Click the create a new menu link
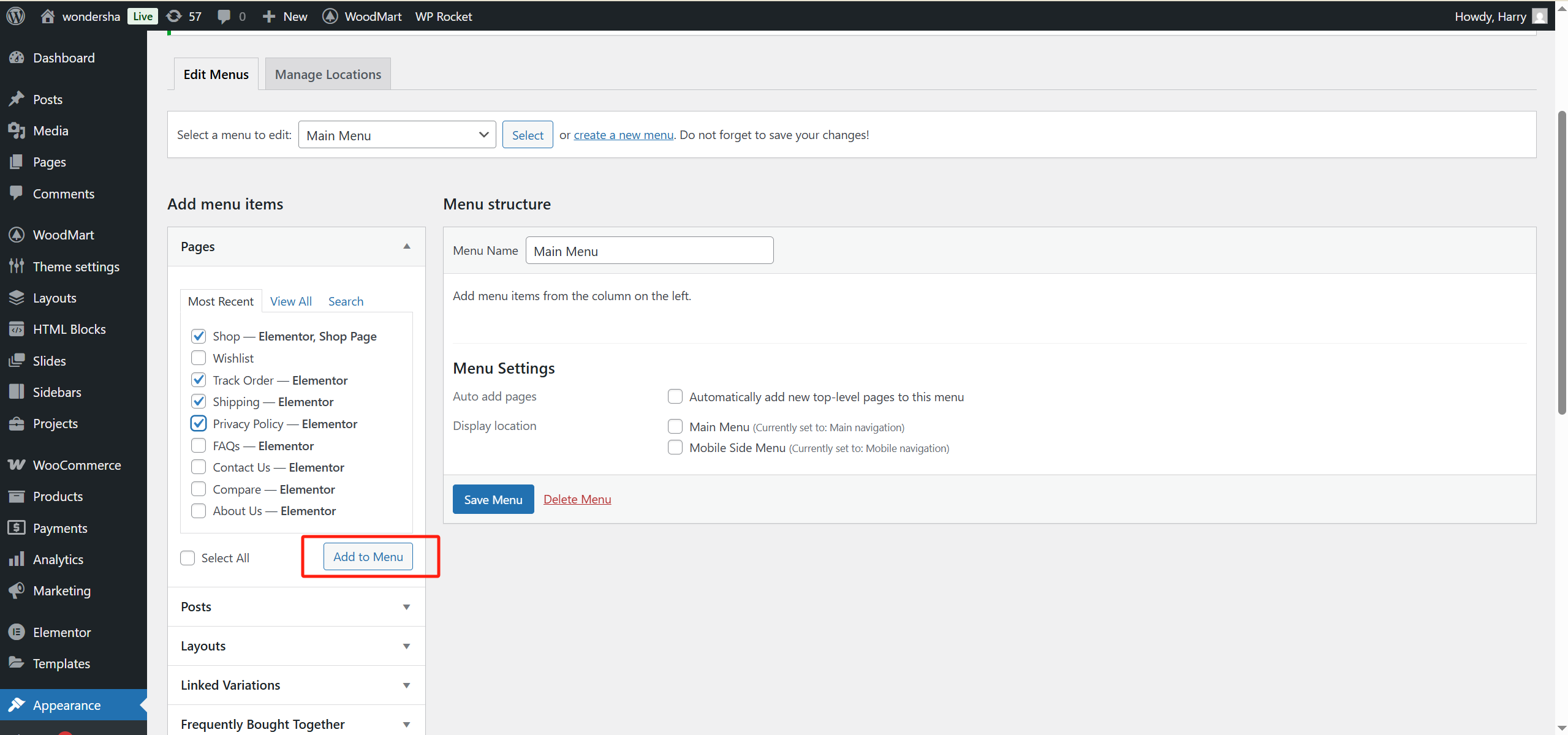The image size is (1568, 735). pos(623,135)
